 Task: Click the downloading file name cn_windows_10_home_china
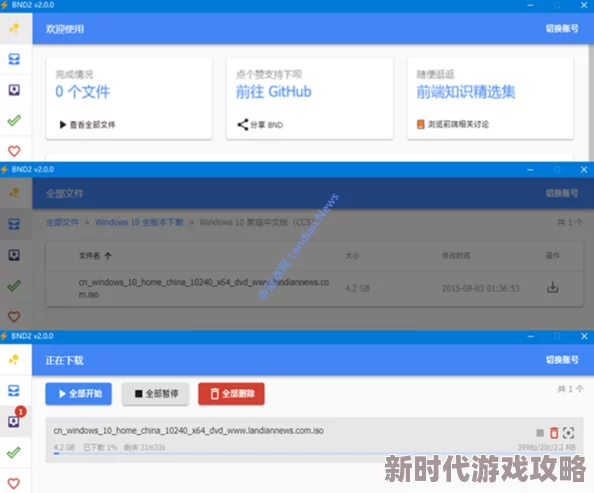[x=189, y=431]
